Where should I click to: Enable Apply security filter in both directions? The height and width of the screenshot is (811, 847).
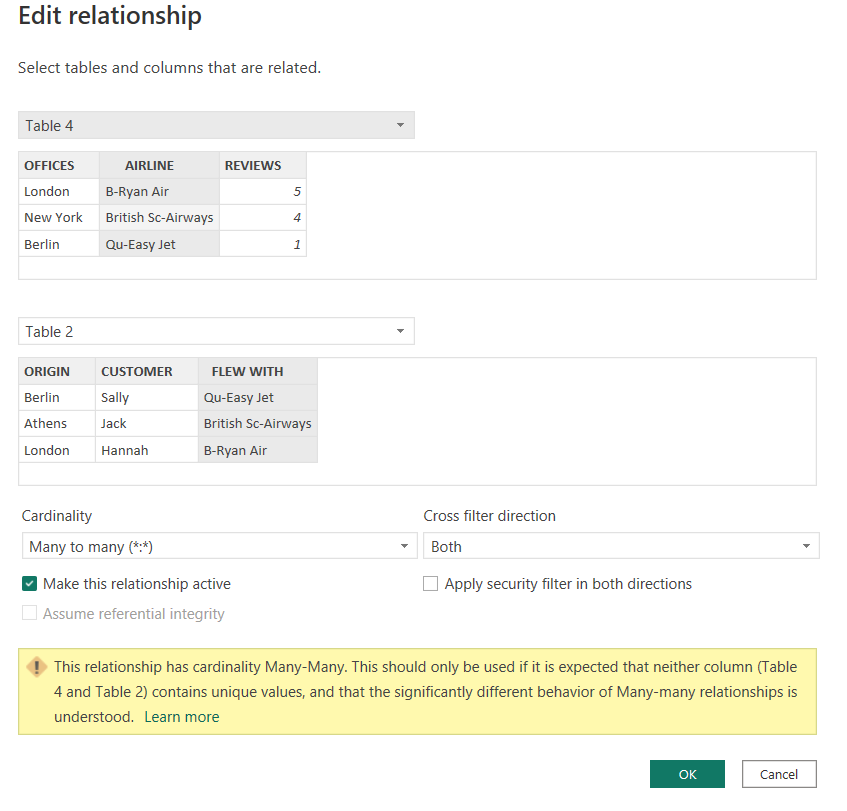click(x=431, y=584)
